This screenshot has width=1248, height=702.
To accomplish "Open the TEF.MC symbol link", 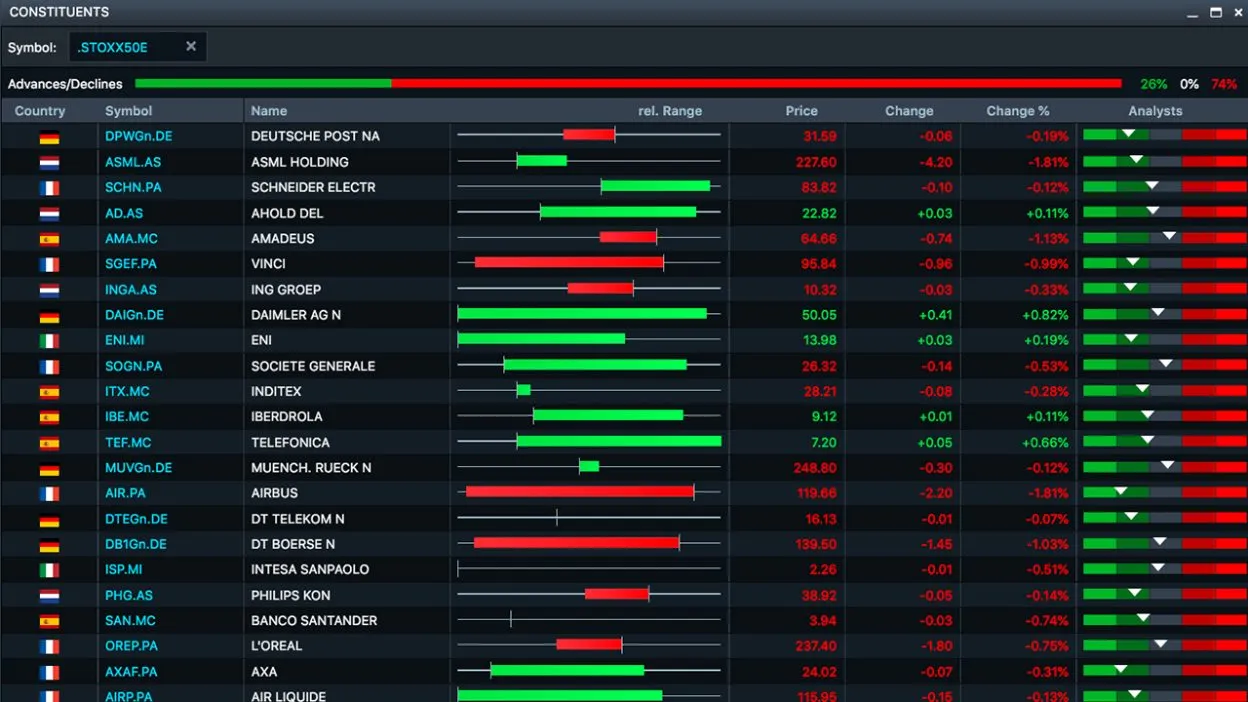I will [x=128, y=442].
